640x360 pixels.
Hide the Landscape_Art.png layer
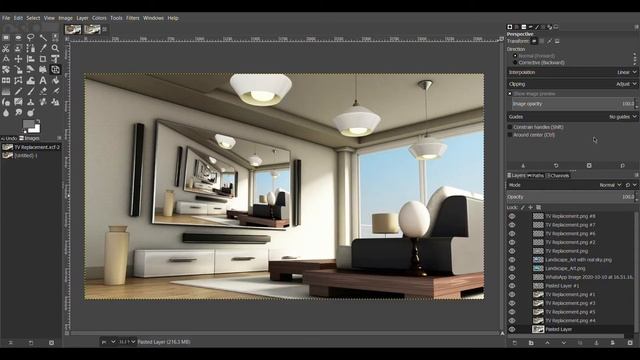tap(512, 268)
